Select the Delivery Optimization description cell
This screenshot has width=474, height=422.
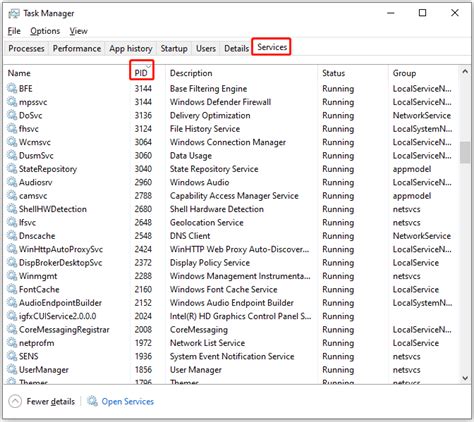point(210,115)
